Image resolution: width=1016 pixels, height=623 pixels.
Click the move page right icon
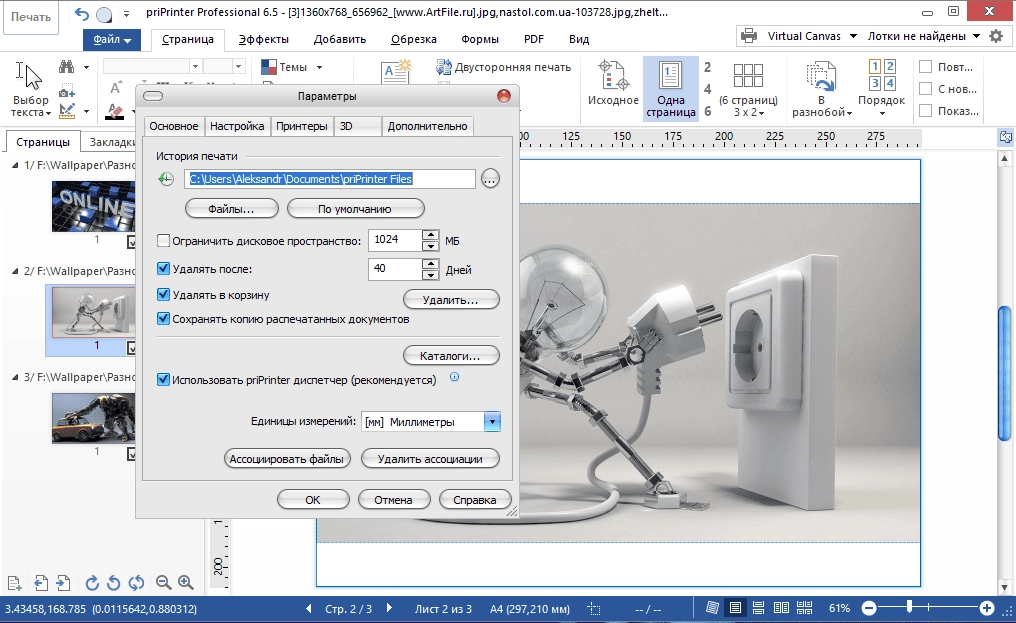[x=63, y=583]
